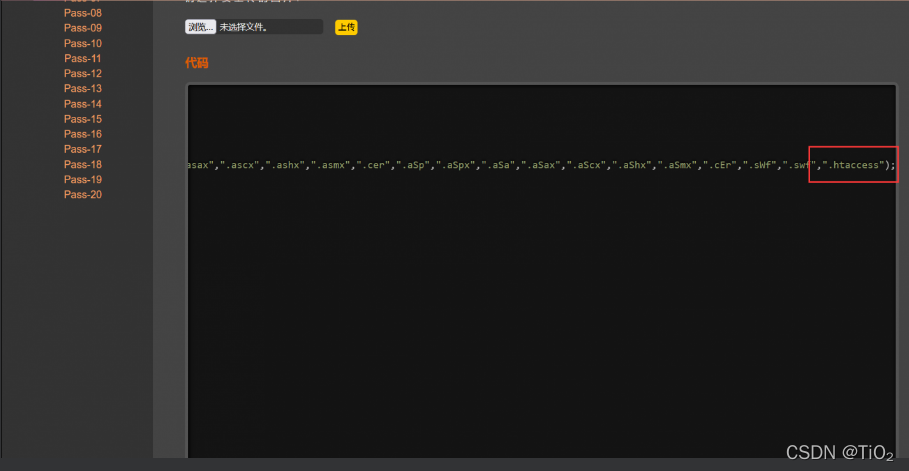Click the ".asmx" string in the code
909x471 pixels.
(330, 165)
